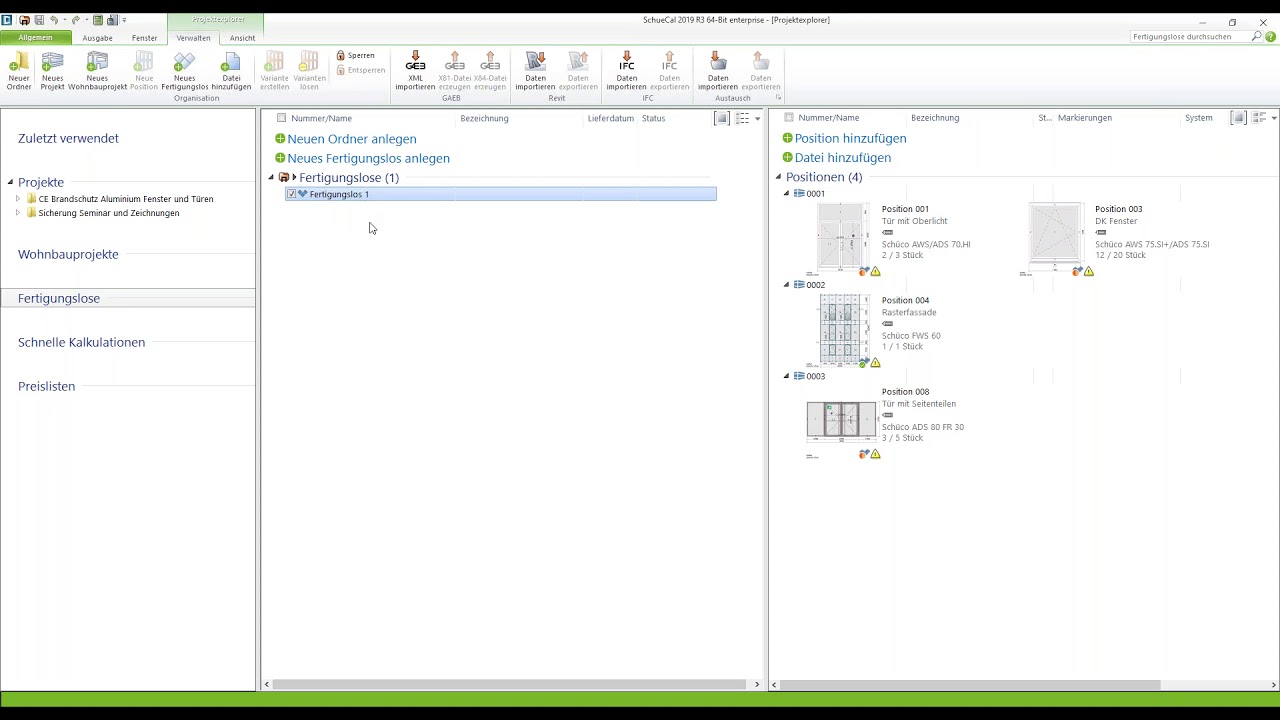Open right panel view options dropdown
1280x720 pixels.
point(1274,118)
